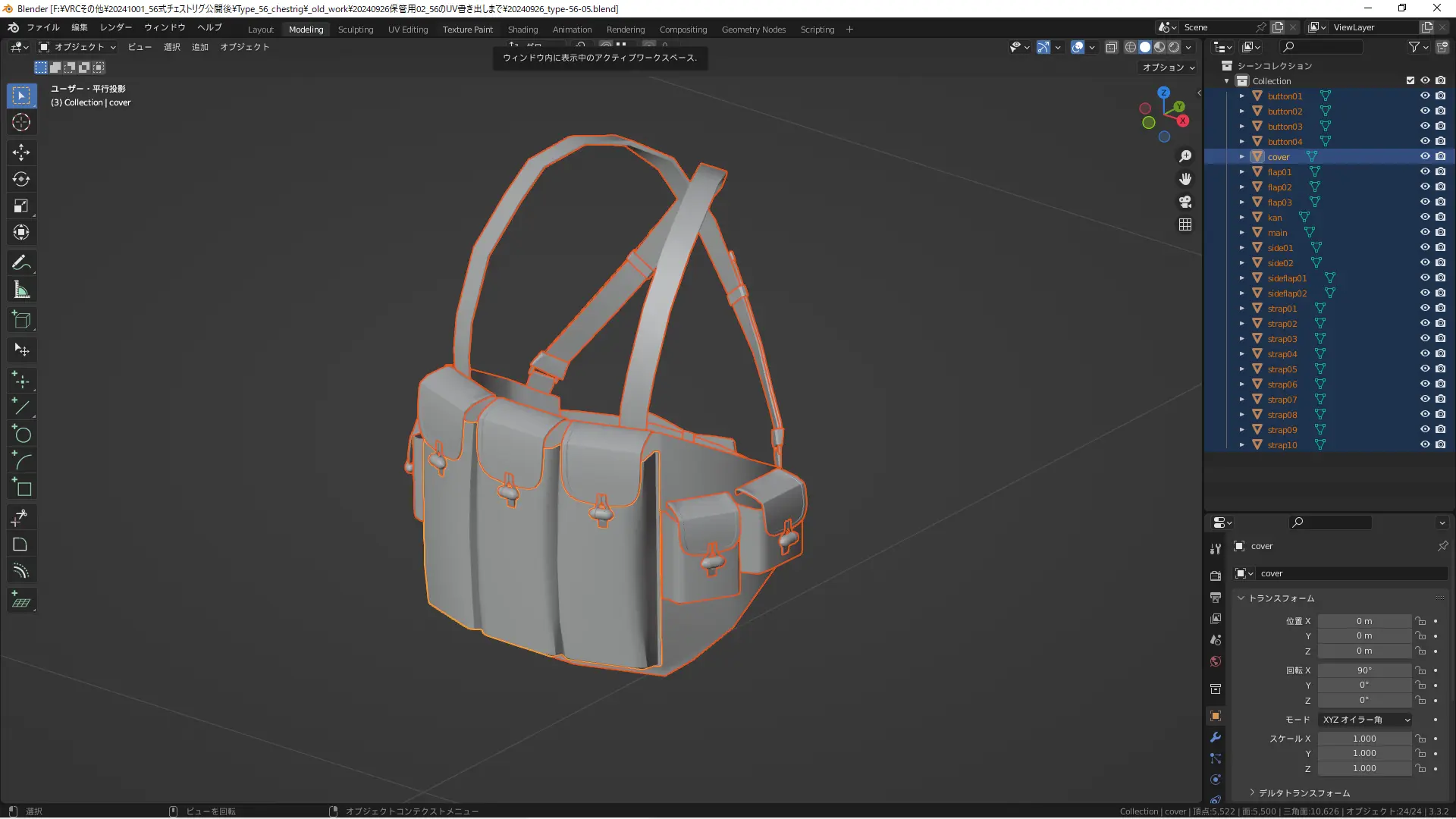
Task: Hide the flap01 object in viewport
Action: 1425,171
